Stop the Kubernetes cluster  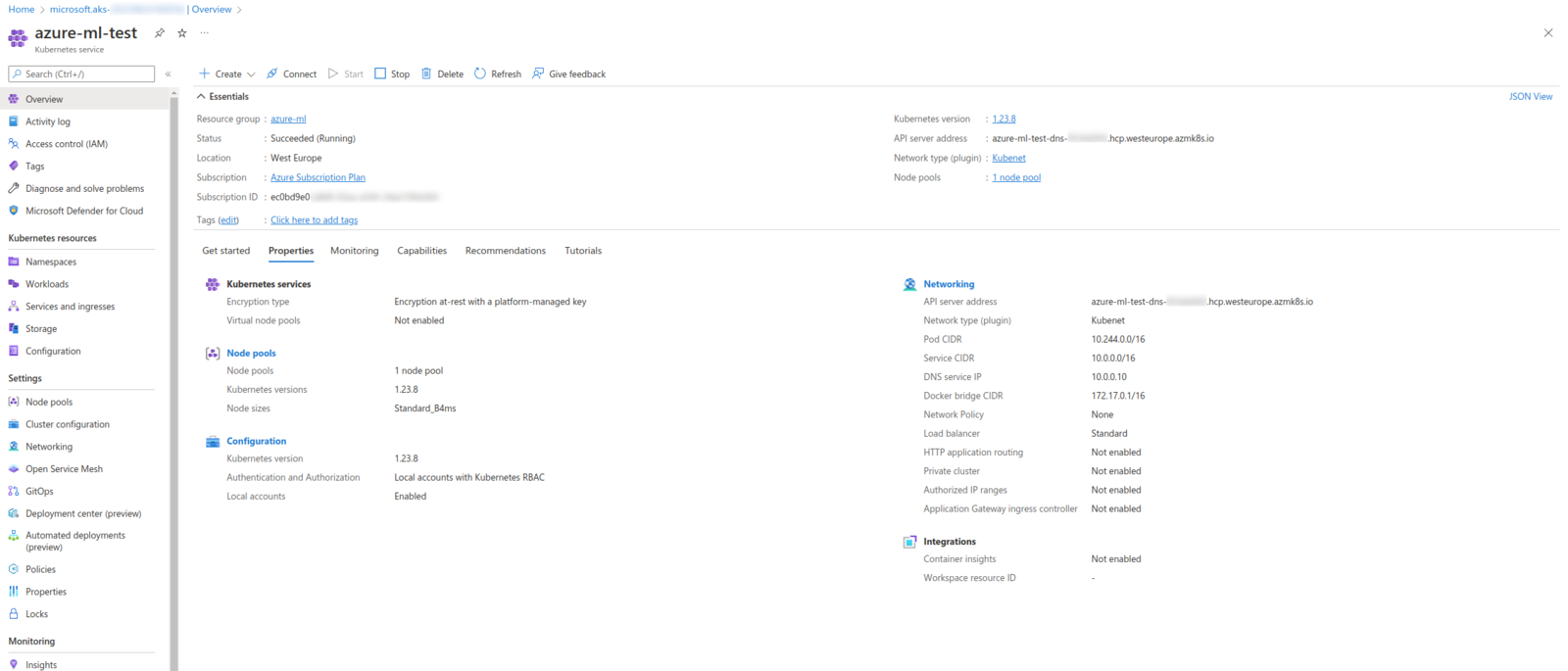pyautogui.click(x=392, y=73)
